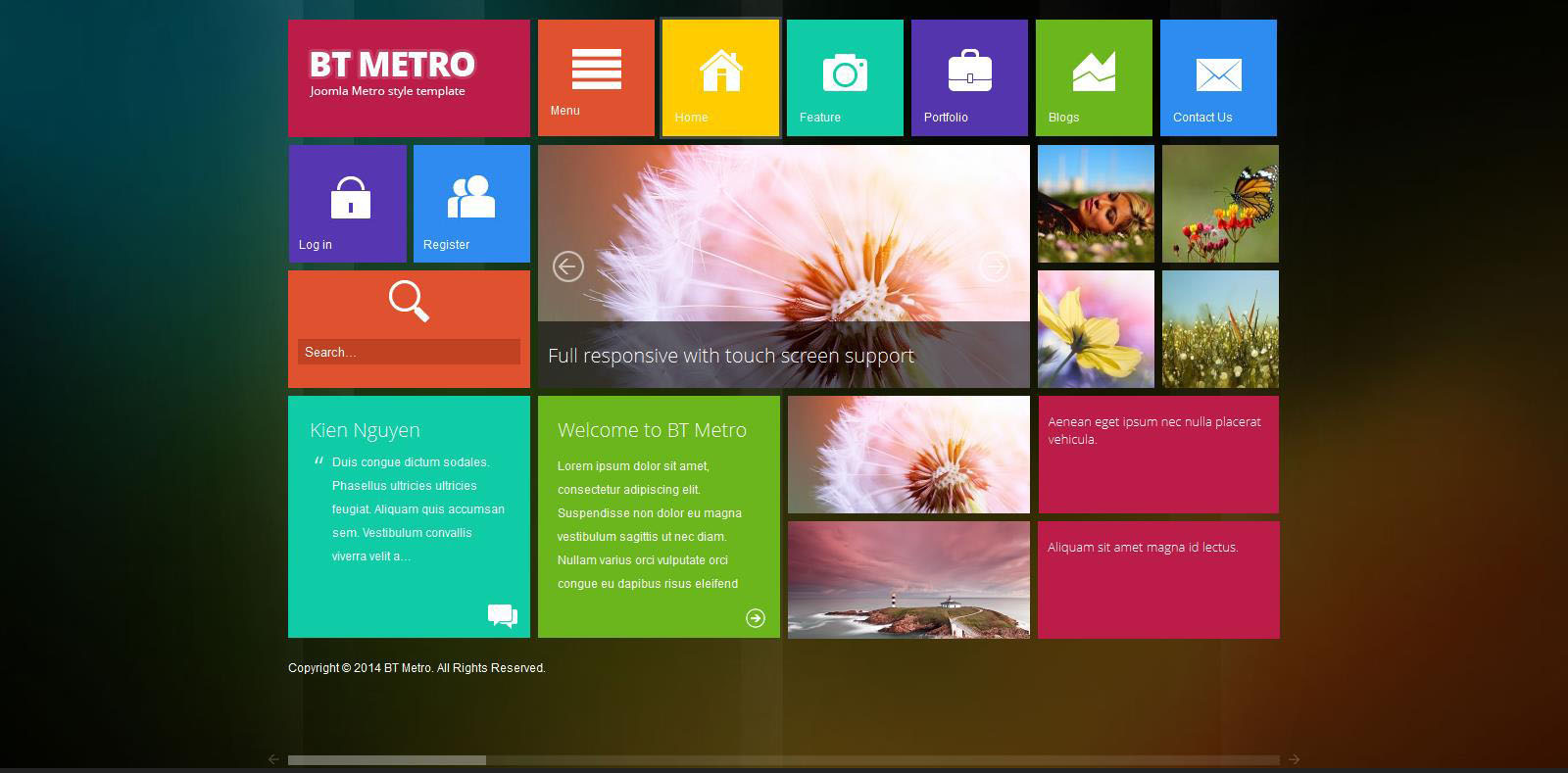The image size is (1568, 773).
Task: Click the read-more arrow in Welcome tile
Action: [x=756, y=617]
